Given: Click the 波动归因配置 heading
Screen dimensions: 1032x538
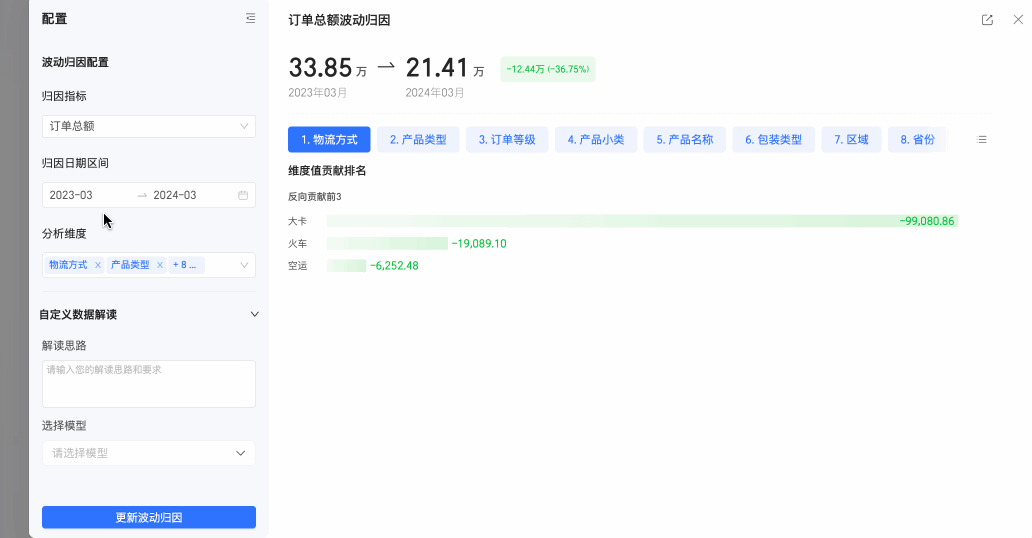Looking at the screenshot, I should [75, 62].
